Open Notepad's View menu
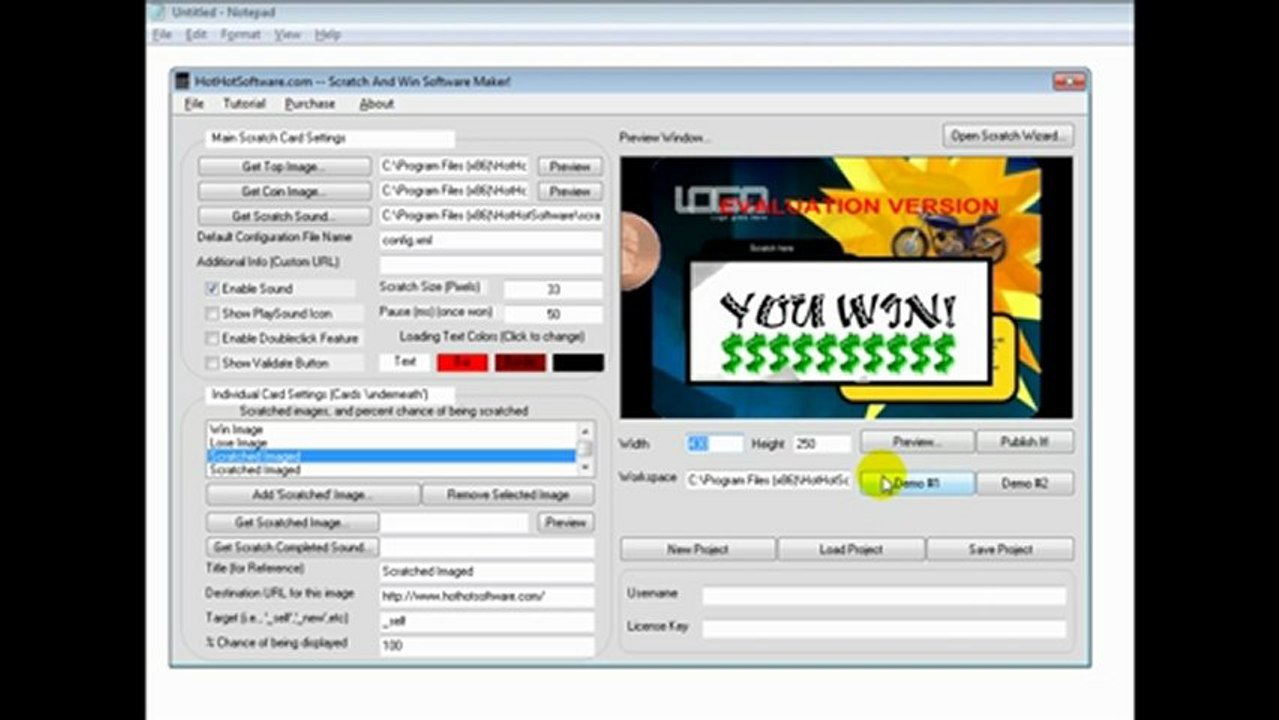Image resolution: width=1279 pixels, height=720 pixels. tap(287, 34)
